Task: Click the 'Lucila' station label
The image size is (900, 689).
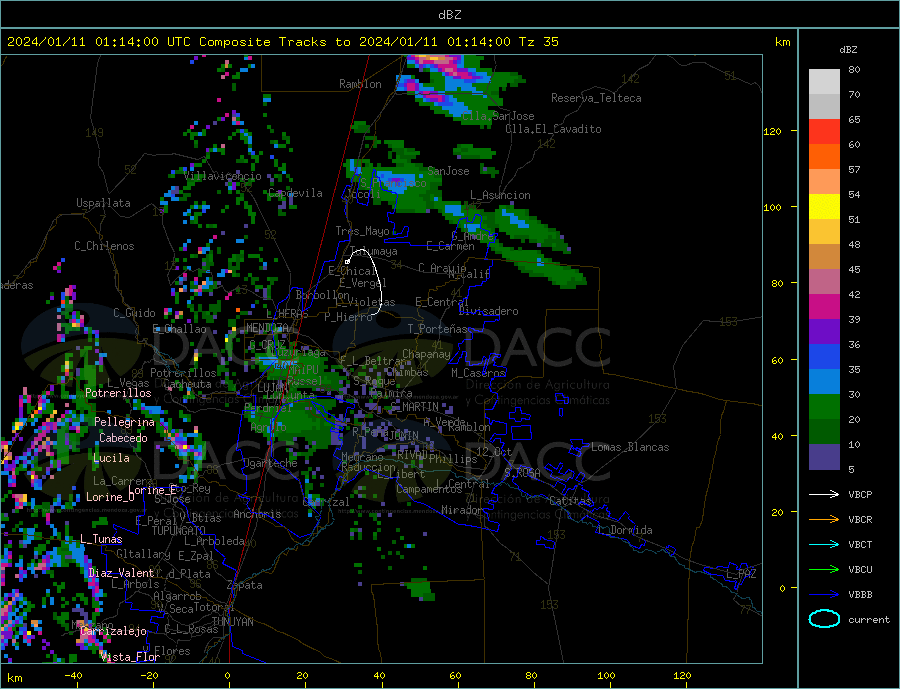Action: click(x=111, y=458)
